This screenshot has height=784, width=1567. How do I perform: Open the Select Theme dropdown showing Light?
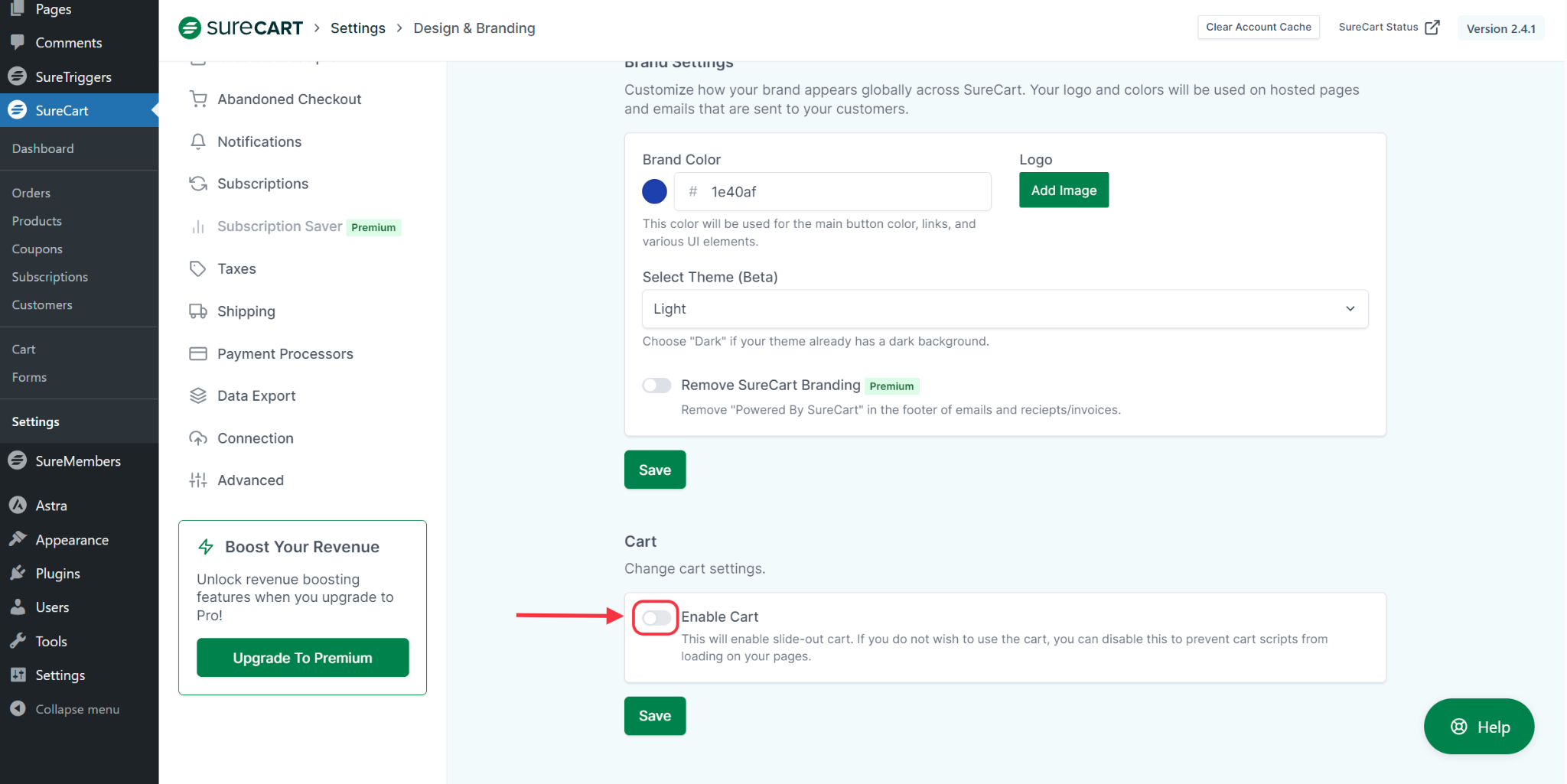1005,309
